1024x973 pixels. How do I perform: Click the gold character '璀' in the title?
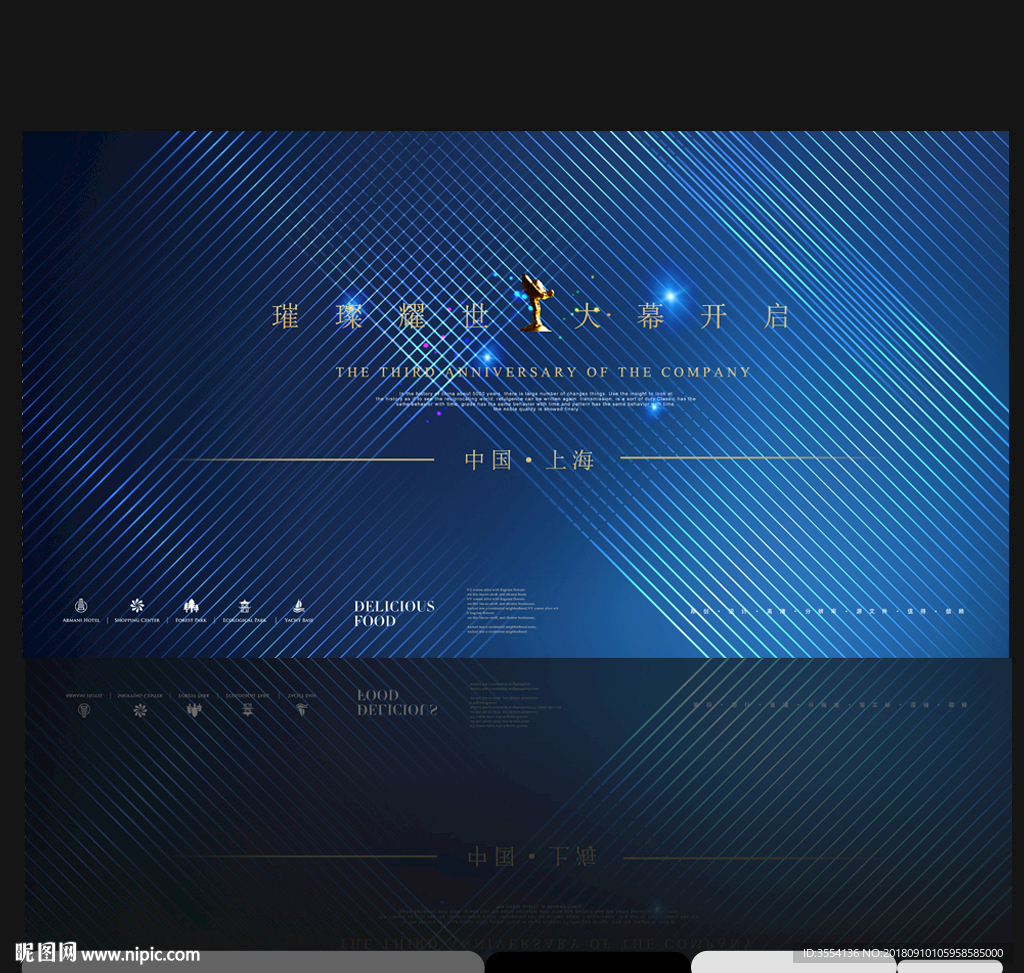tap(285, 317)
